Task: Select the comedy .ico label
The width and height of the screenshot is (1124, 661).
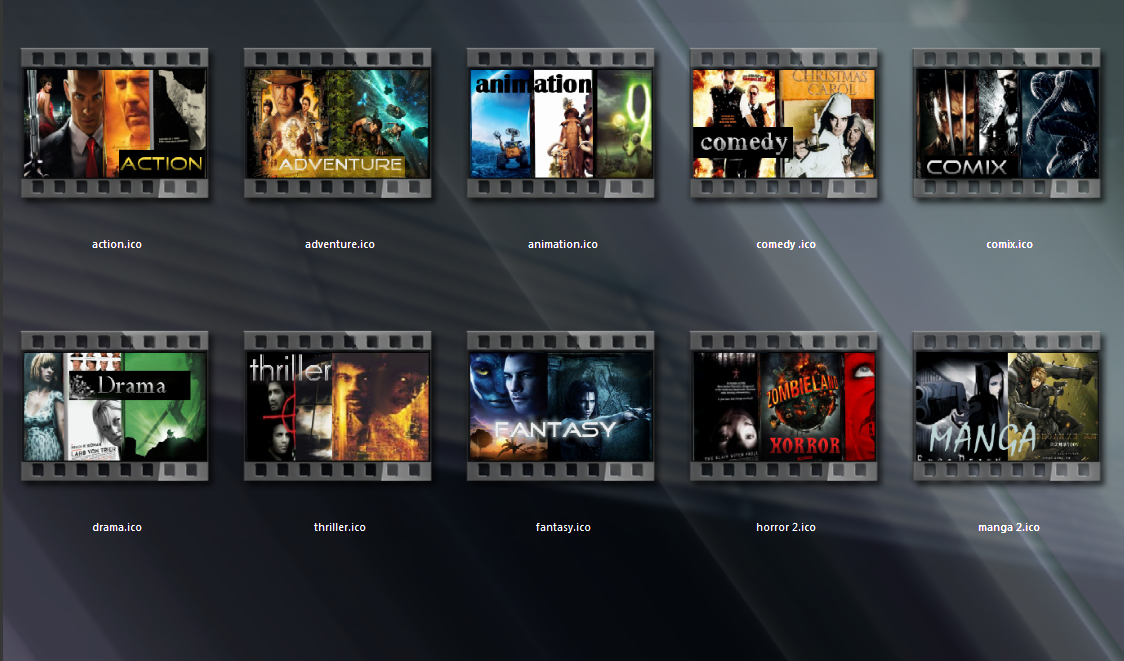Action: (786, 244)
